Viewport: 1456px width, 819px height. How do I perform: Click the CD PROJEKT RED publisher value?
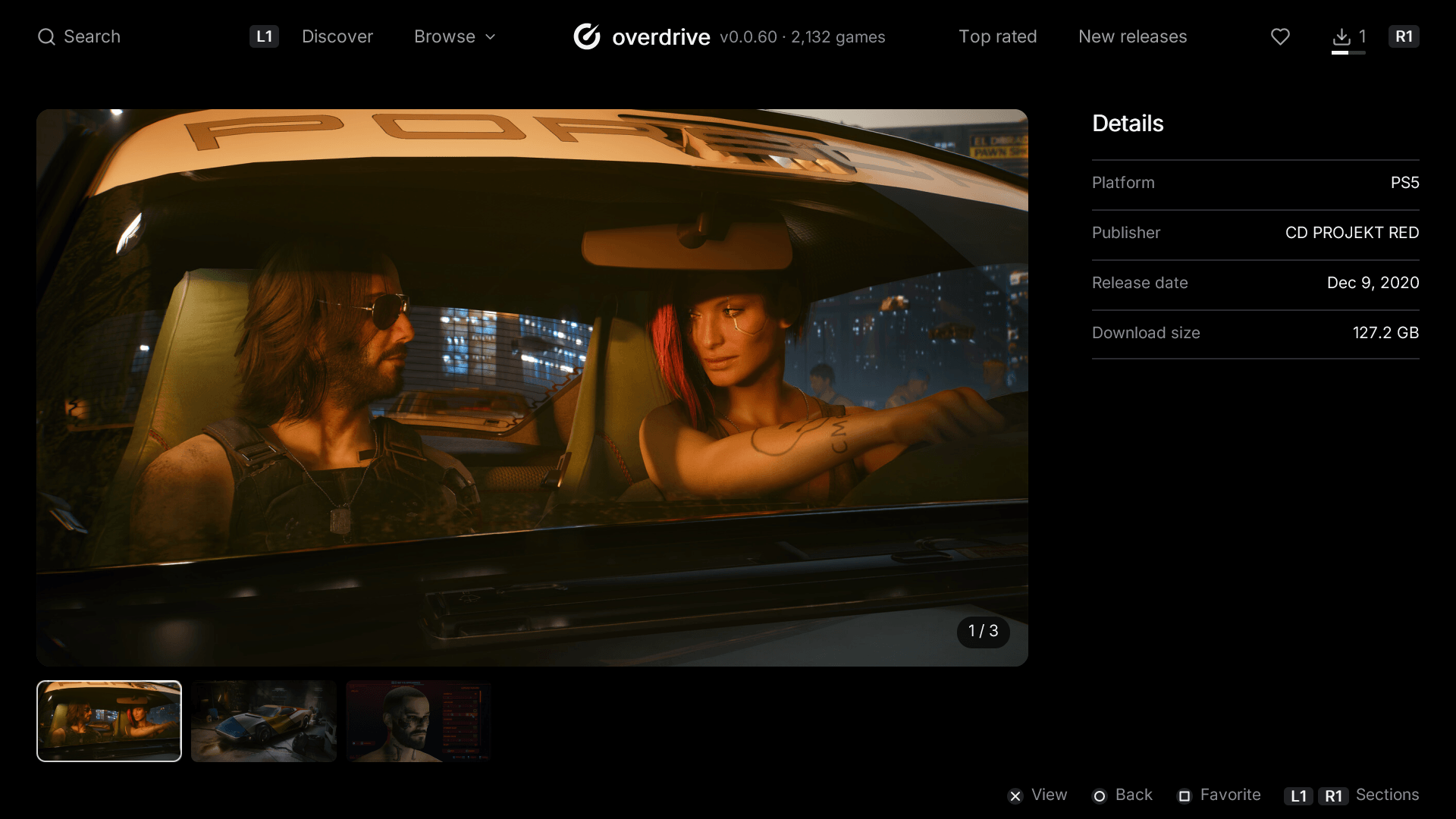point(1352,233)
